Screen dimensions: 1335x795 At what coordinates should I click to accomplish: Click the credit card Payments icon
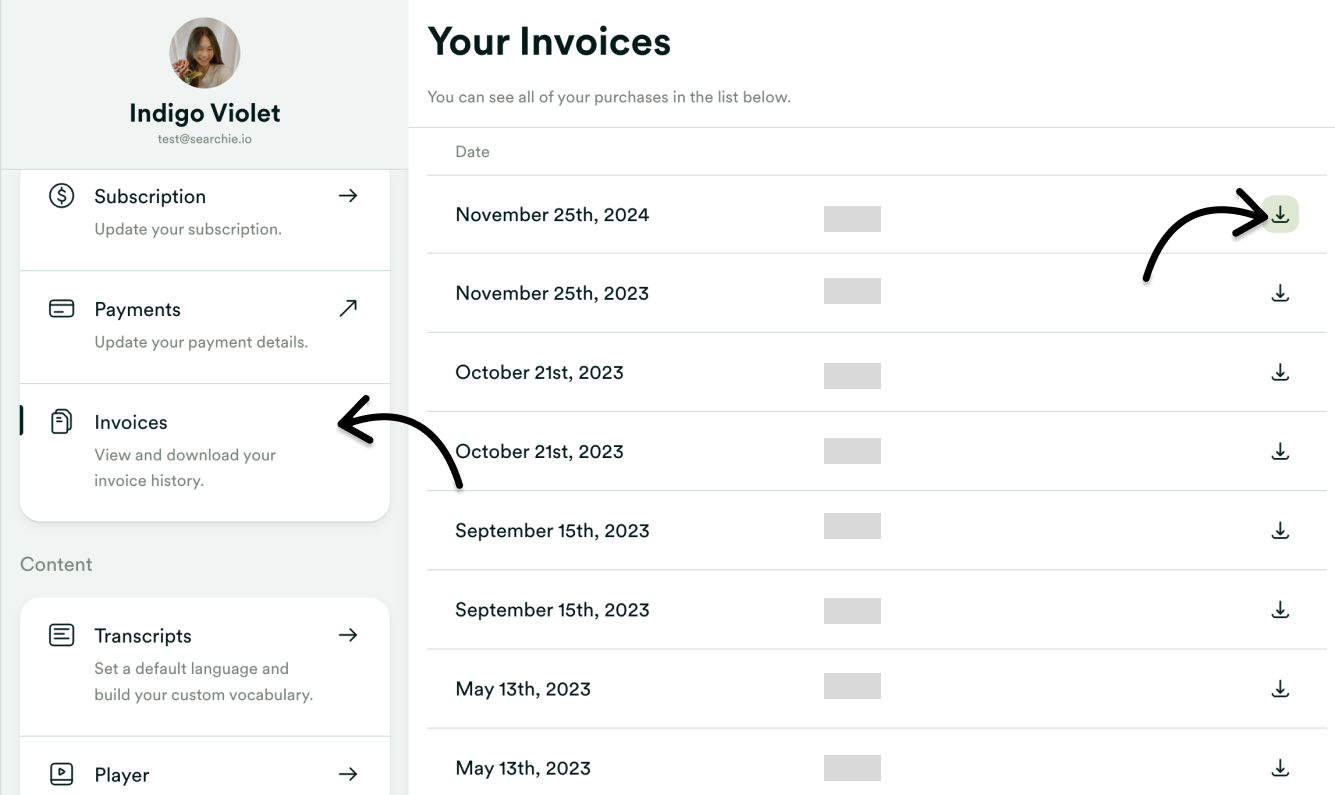(61, 308)
